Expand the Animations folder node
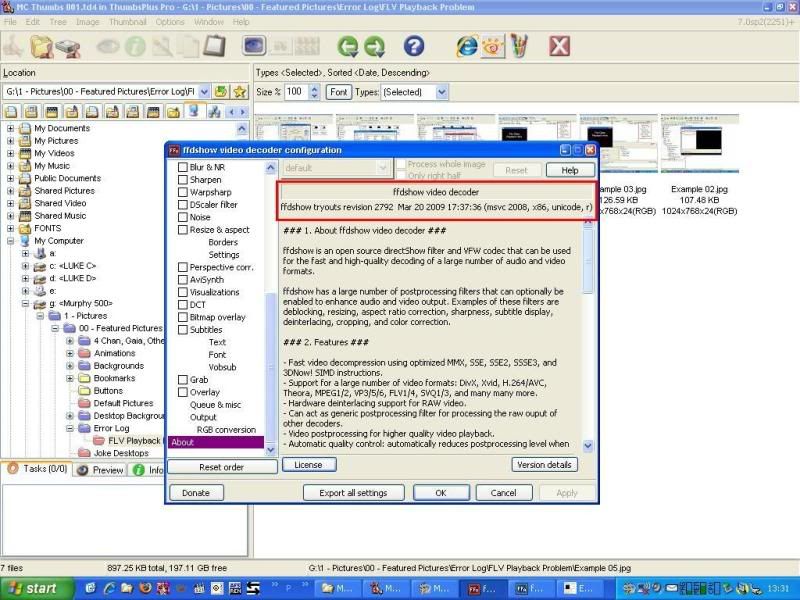 click(70, 353)
